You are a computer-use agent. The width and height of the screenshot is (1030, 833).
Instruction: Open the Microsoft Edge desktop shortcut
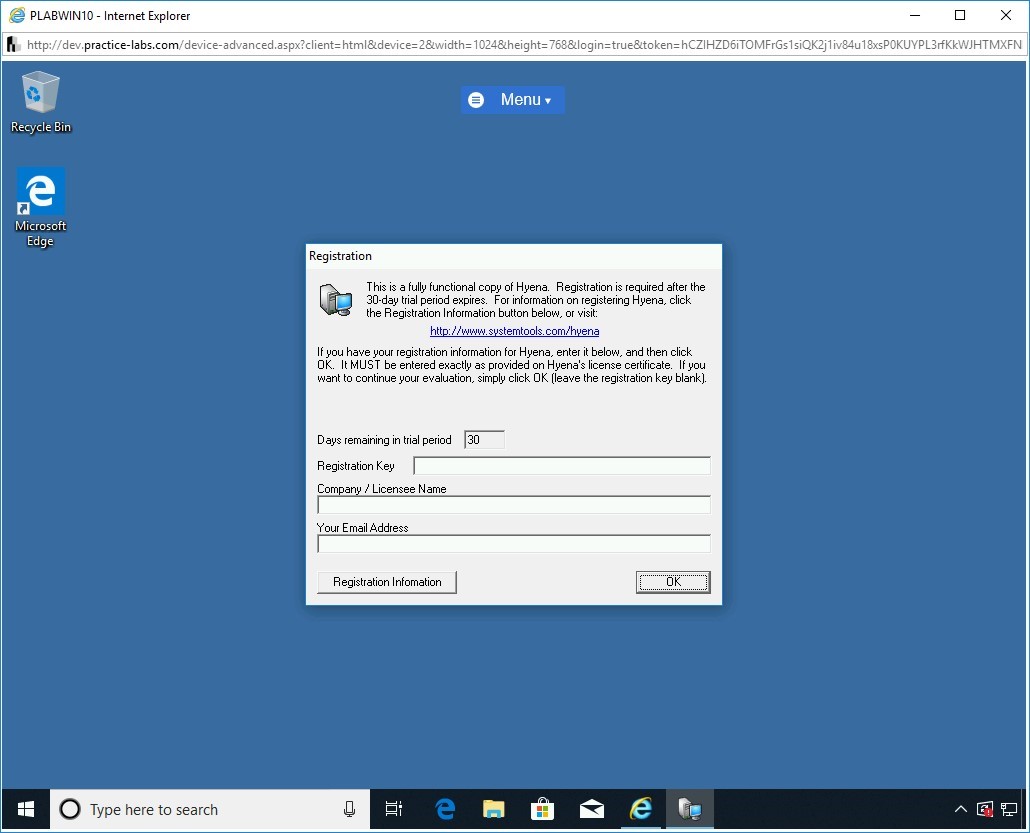point(40,206)
